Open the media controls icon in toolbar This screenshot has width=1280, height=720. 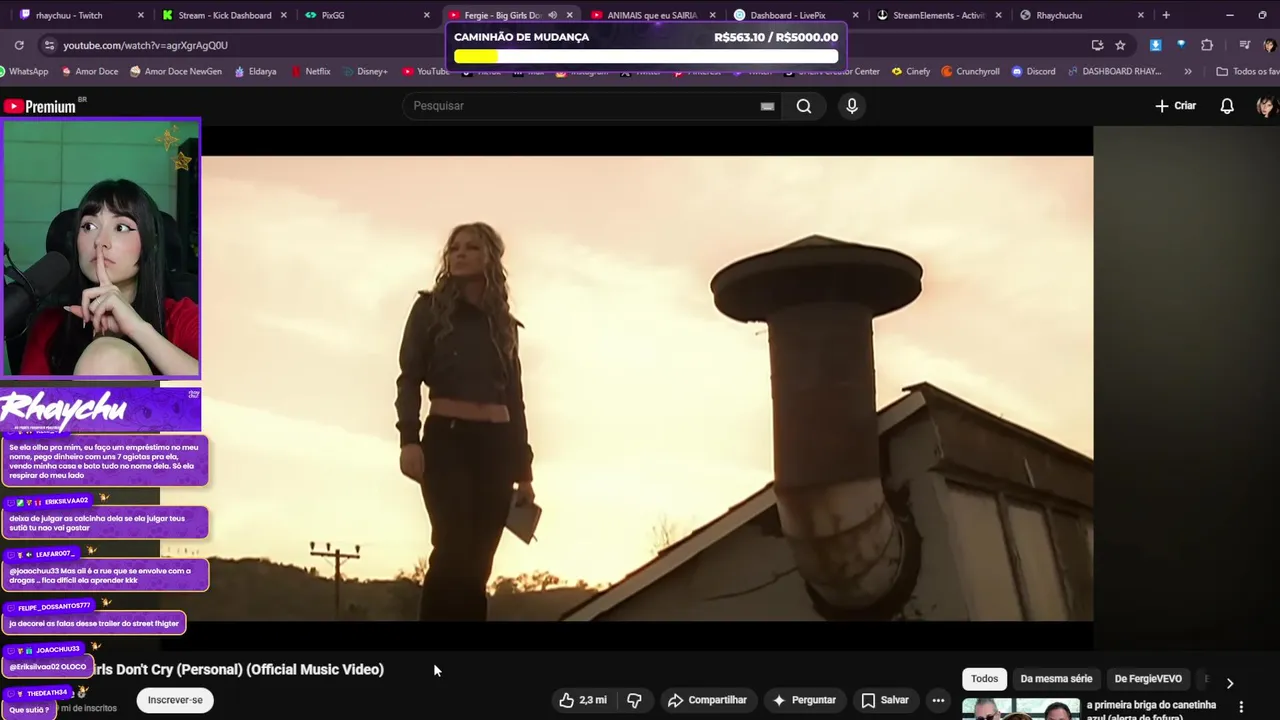point(1244,45)
